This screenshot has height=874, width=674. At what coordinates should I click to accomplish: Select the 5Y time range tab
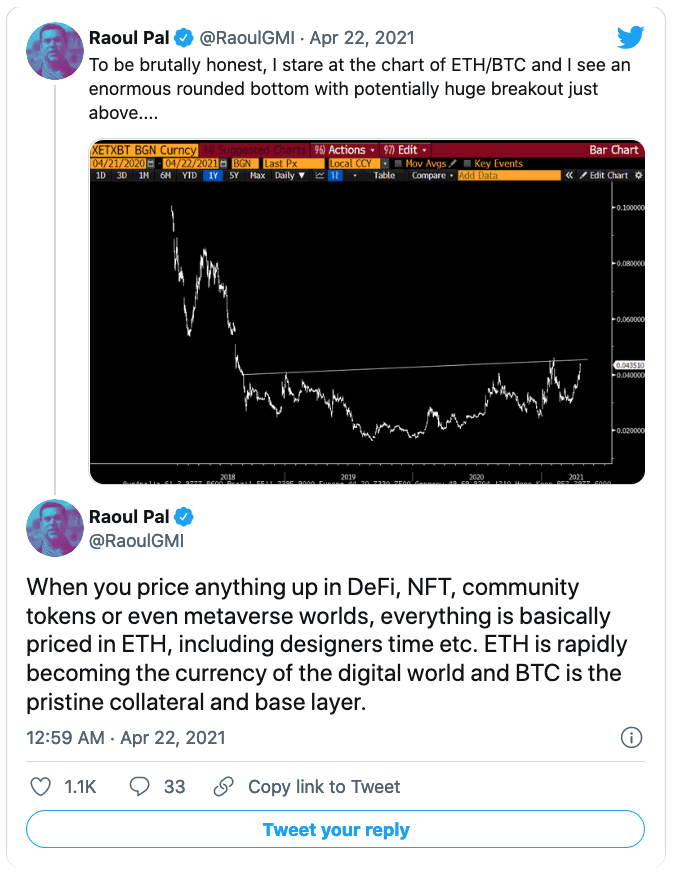[234, 175]
